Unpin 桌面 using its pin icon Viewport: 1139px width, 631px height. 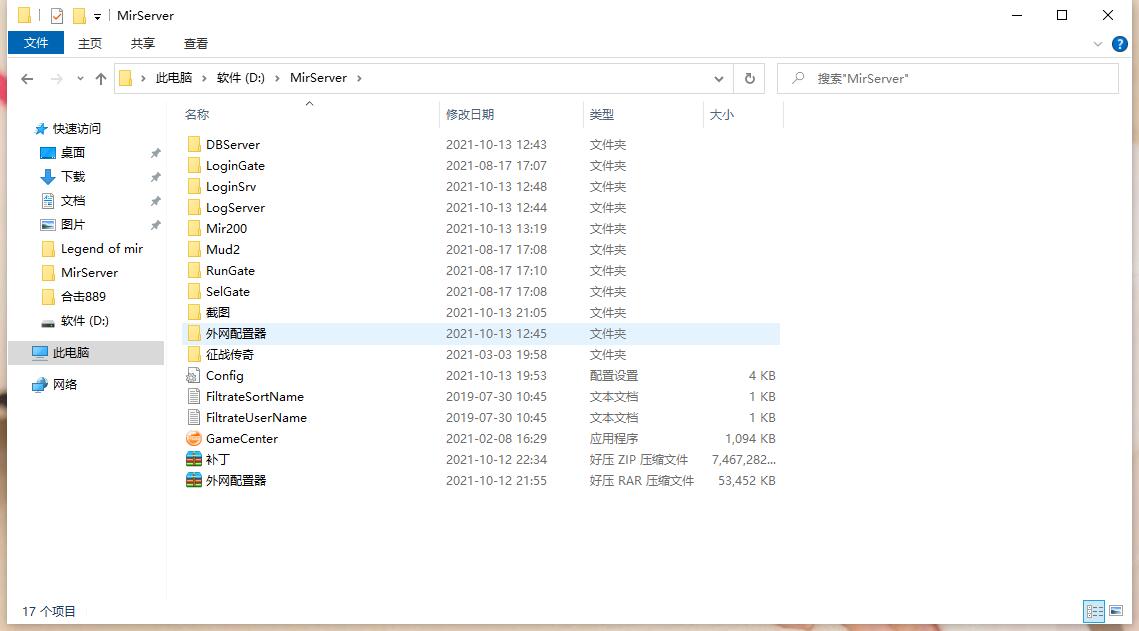[x=155, y=152]
